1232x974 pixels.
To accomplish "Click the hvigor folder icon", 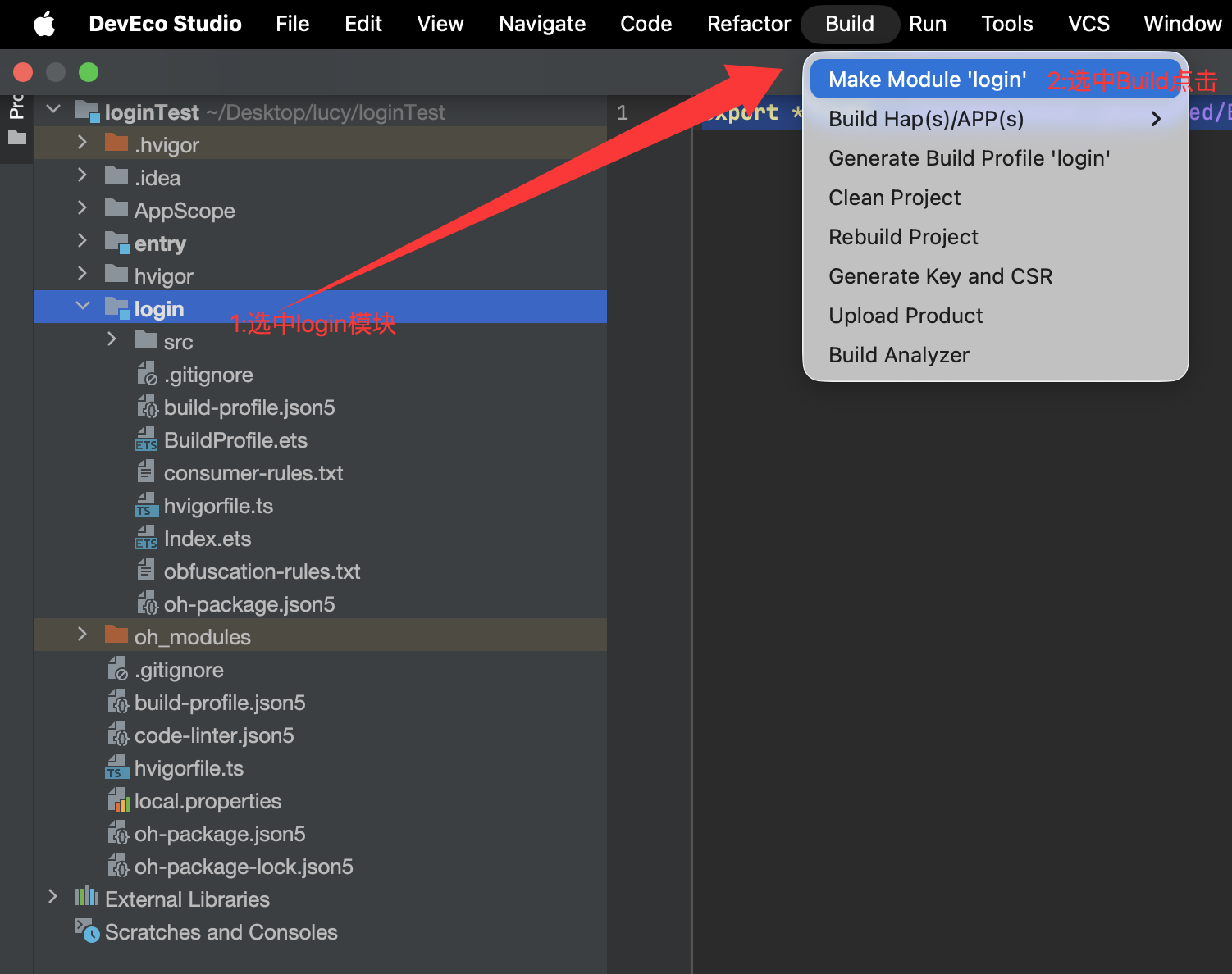I will click(116, 275).
